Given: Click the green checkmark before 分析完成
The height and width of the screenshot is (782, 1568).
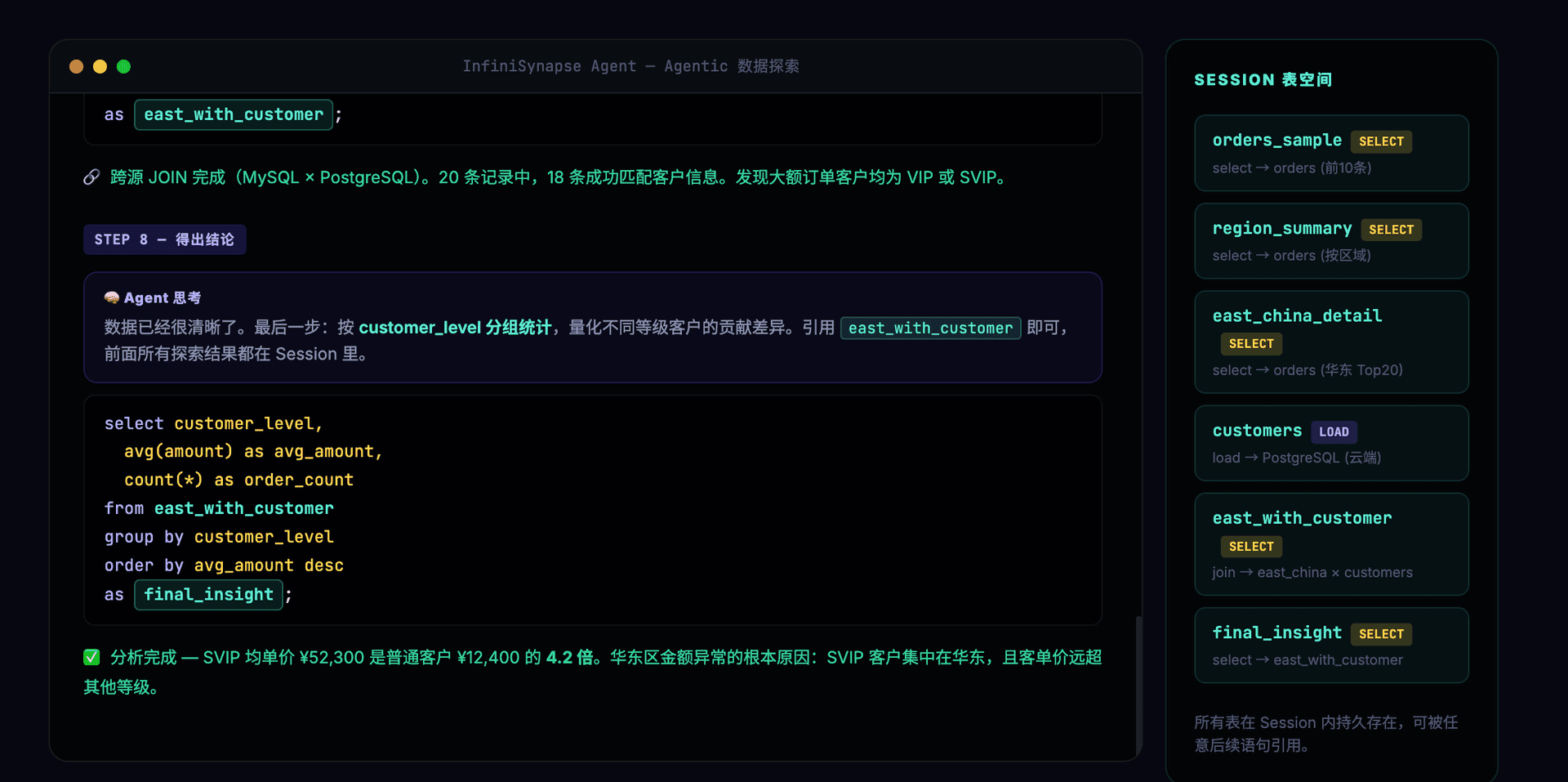Looking at the screenshot, I should pos(91,656).
